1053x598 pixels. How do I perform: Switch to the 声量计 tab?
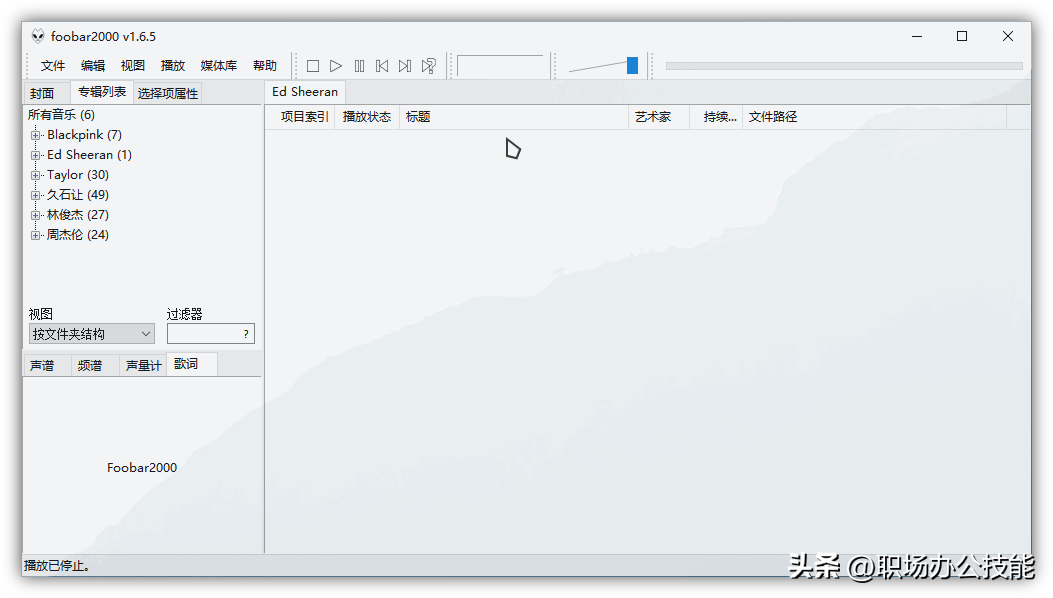[x=143, y=366]
